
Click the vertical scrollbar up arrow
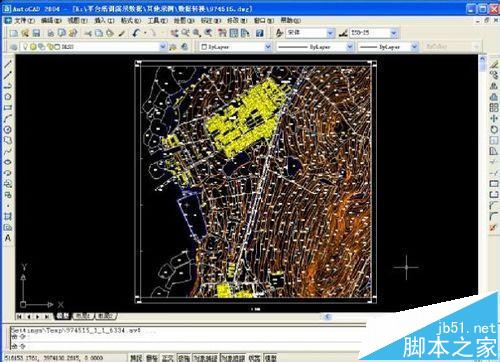[482, 59]
